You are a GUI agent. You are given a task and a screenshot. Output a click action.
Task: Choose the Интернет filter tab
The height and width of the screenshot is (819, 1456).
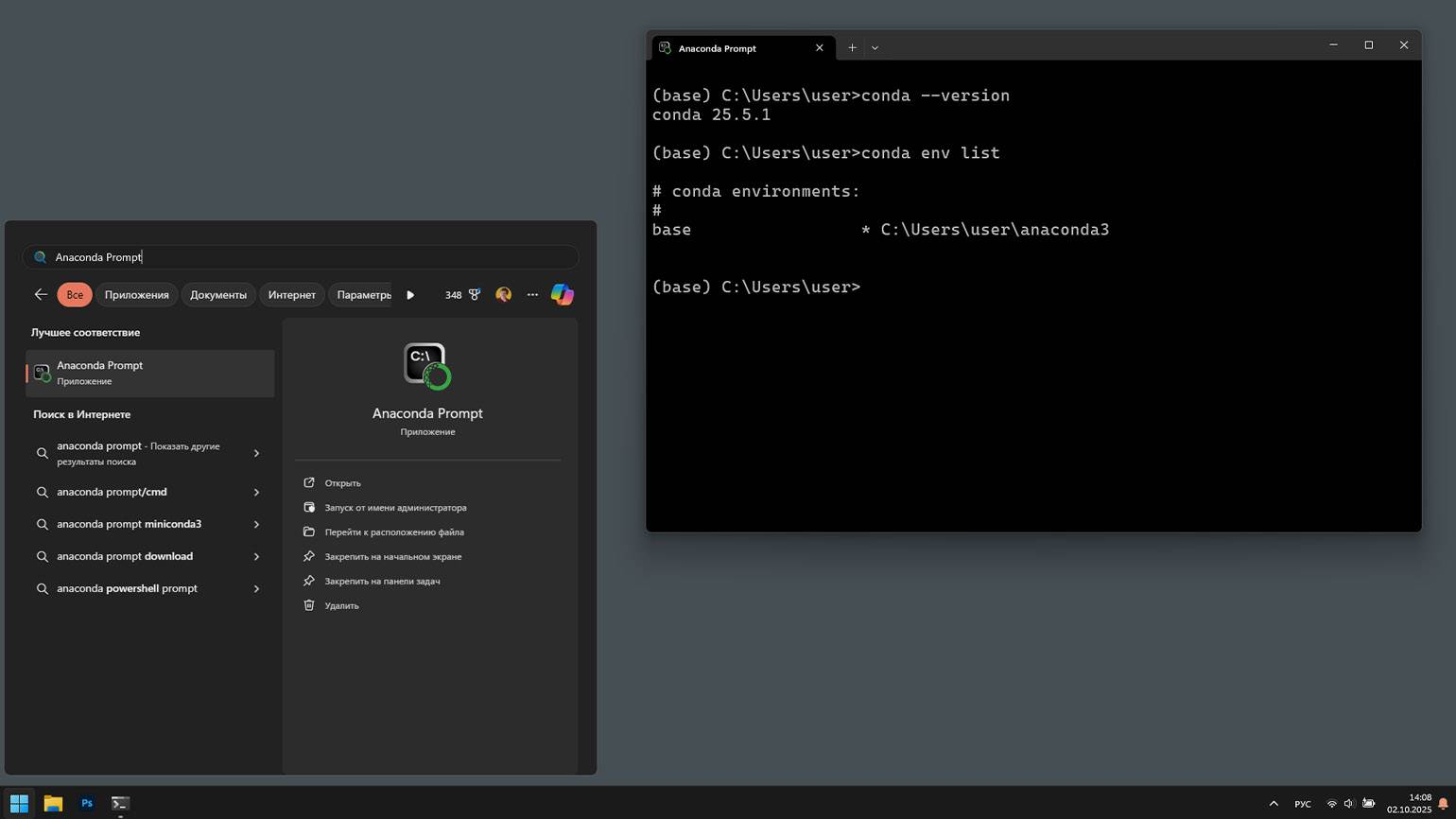(x=291, y=295)
